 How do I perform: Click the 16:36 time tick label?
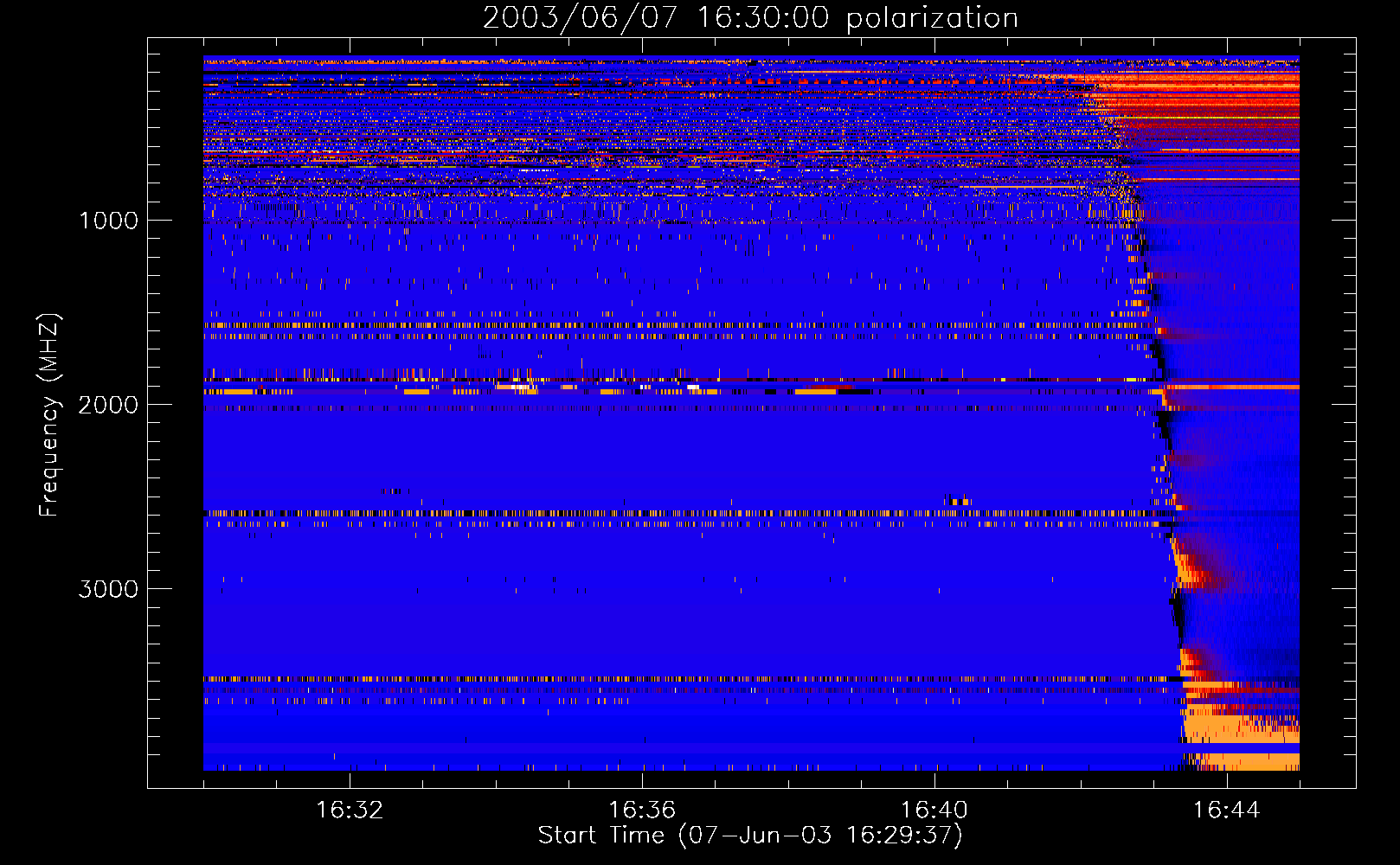(642, 811)
